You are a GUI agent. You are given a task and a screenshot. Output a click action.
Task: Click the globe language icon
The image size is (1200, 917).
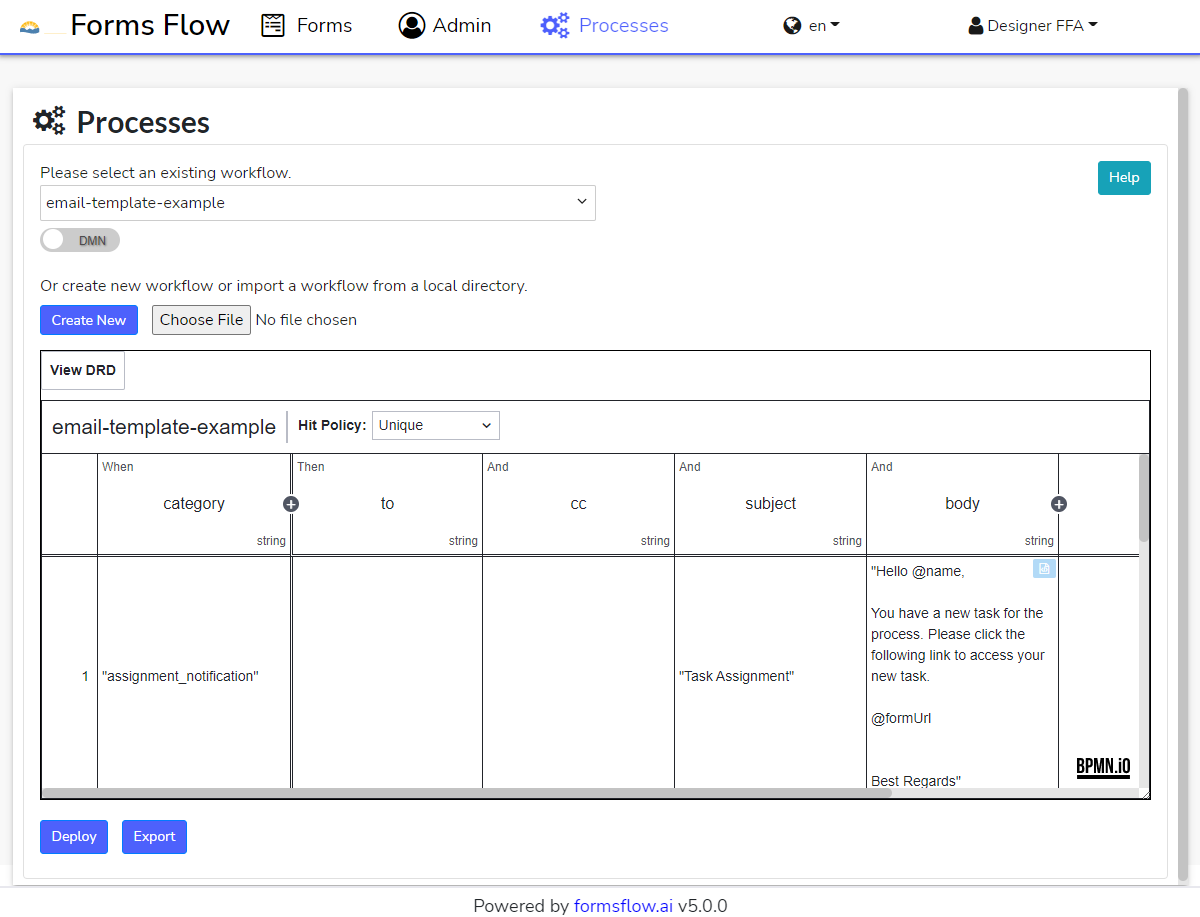pos(793,26)
